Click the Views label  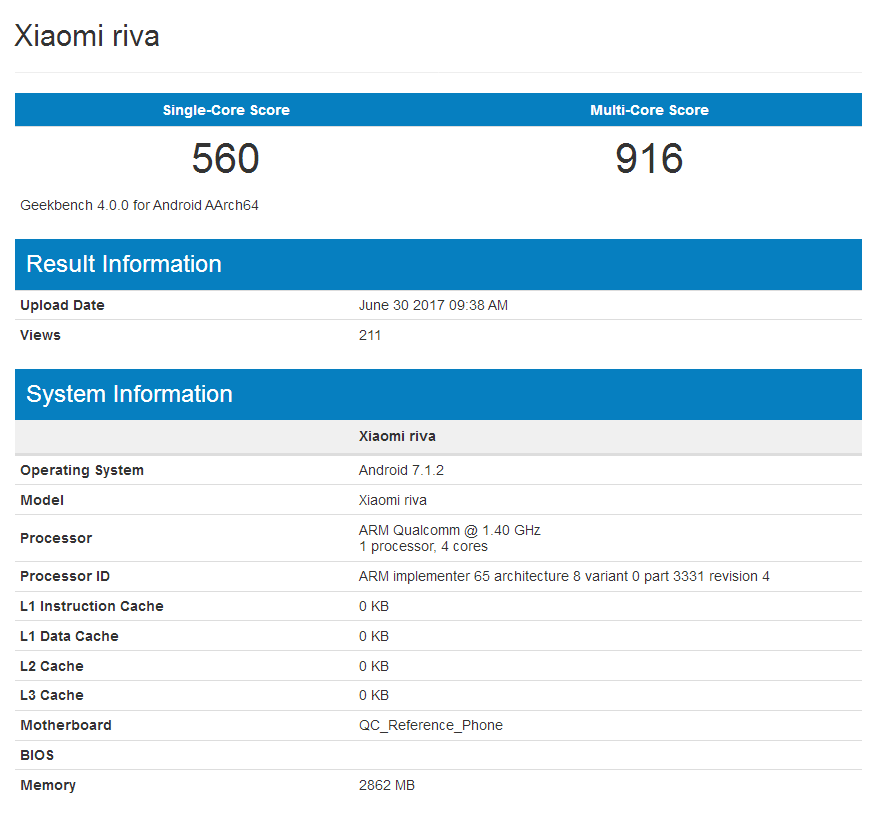(x=40, y=335)
